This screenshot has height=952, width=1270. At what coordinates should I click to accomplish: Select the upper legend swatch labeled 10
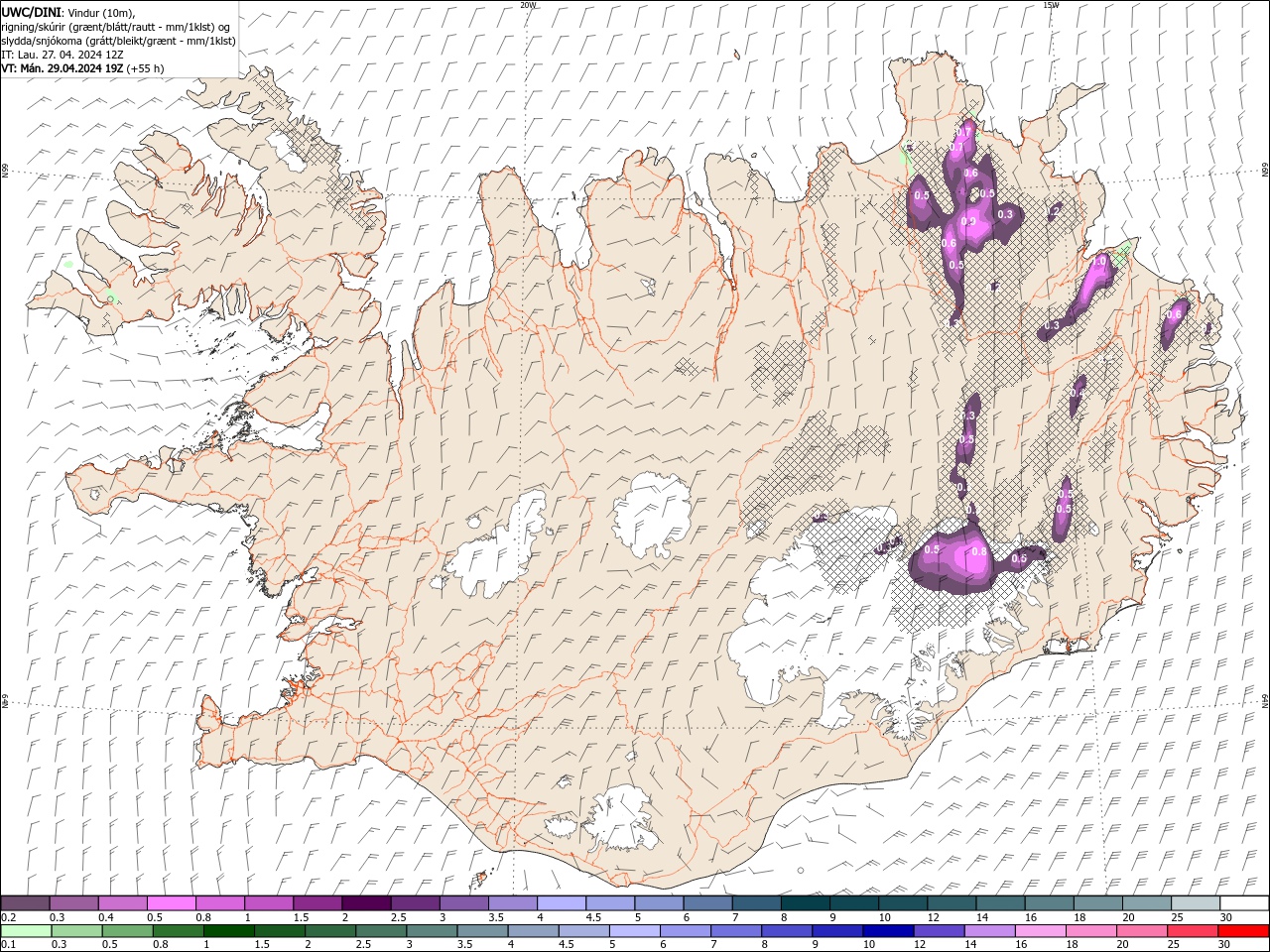pos(902,903)
